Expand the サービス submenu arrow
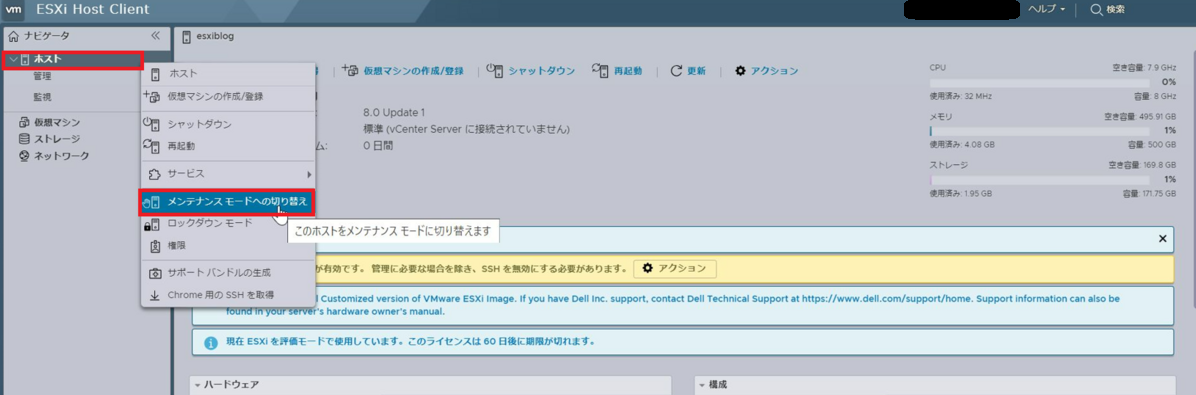Image resolution: width=1196 pixels, height=395 pixels. tap(309, 174)
